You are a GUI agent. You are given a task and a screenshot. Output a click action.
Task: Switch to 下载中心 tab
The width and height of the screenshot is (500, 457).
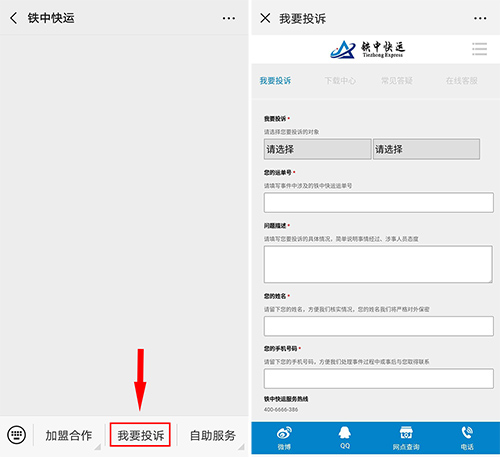340,81
